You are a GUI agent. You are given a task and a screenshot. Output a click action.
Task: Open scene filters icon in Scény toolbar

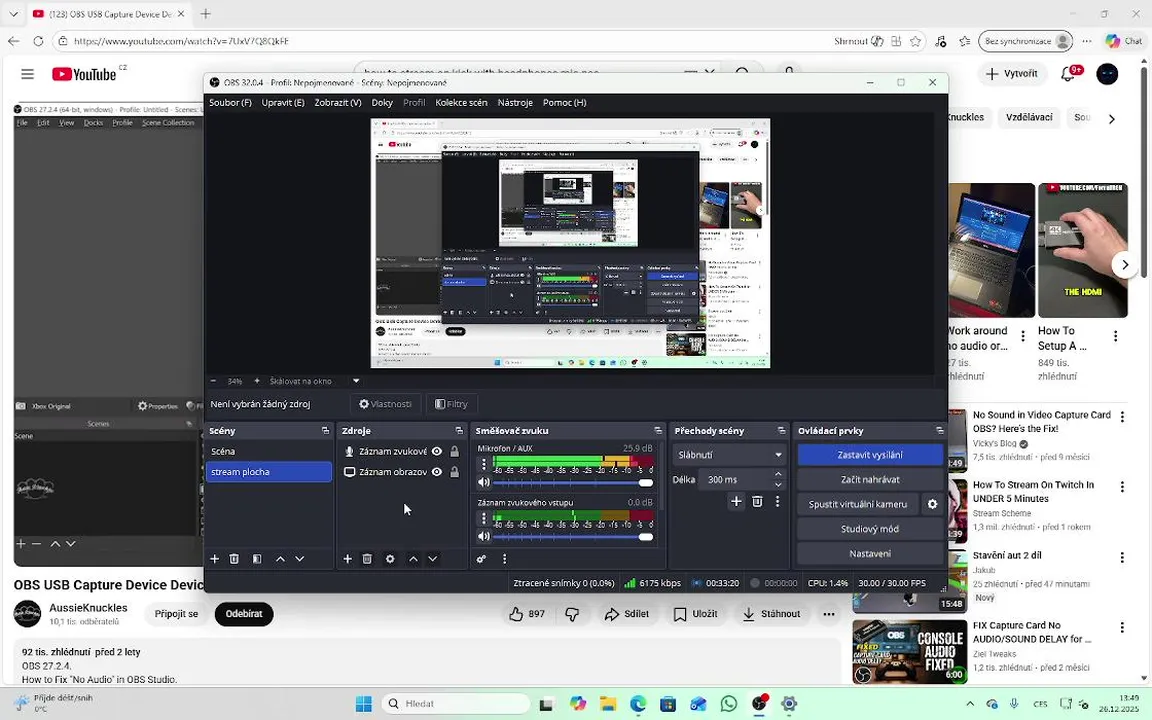point(257,559)
